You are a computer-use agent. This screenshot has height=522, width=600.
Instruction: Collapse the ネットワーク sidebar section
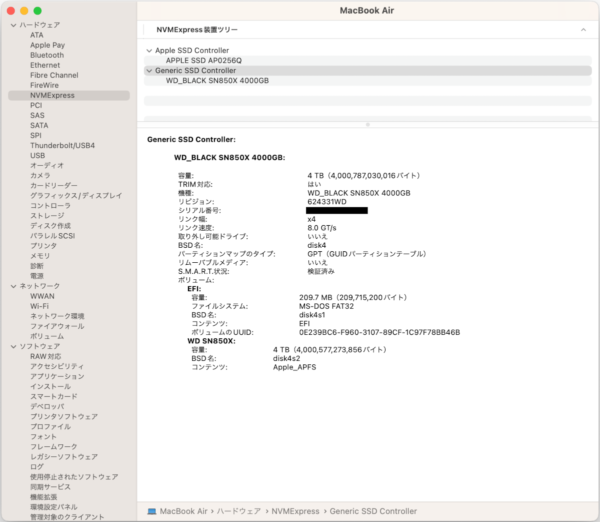(x=13, y=286)
